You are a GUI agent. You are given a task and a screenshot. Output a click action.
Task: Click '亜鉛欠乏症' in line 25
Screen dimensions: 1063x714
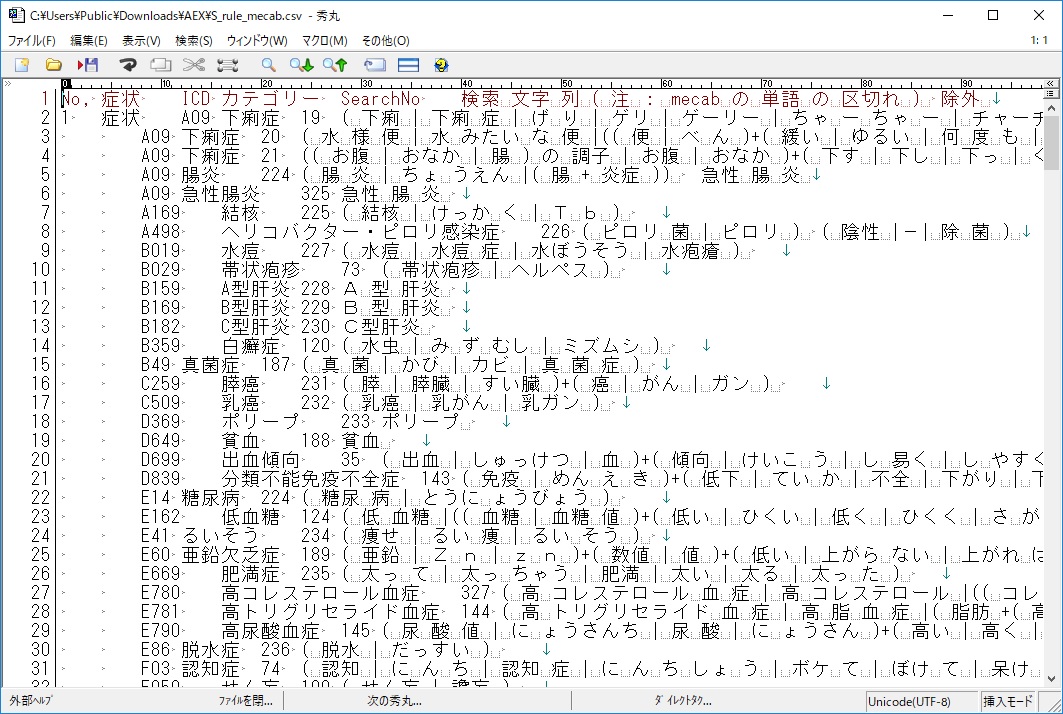click(x=230, y=555)
